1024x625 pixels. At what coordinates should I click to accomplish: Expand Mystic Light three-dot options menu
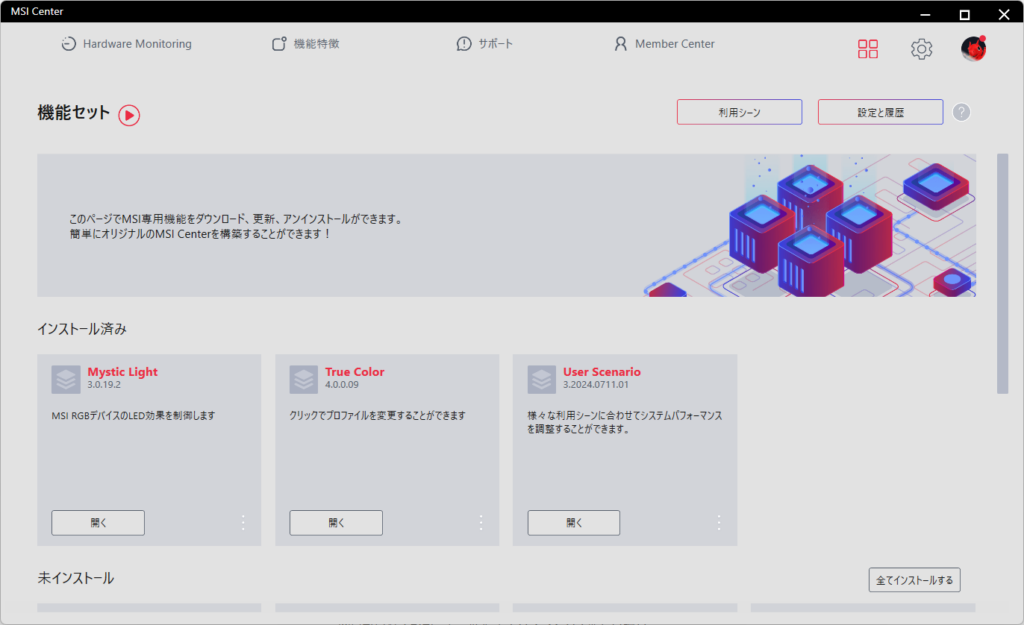(242, 522)
